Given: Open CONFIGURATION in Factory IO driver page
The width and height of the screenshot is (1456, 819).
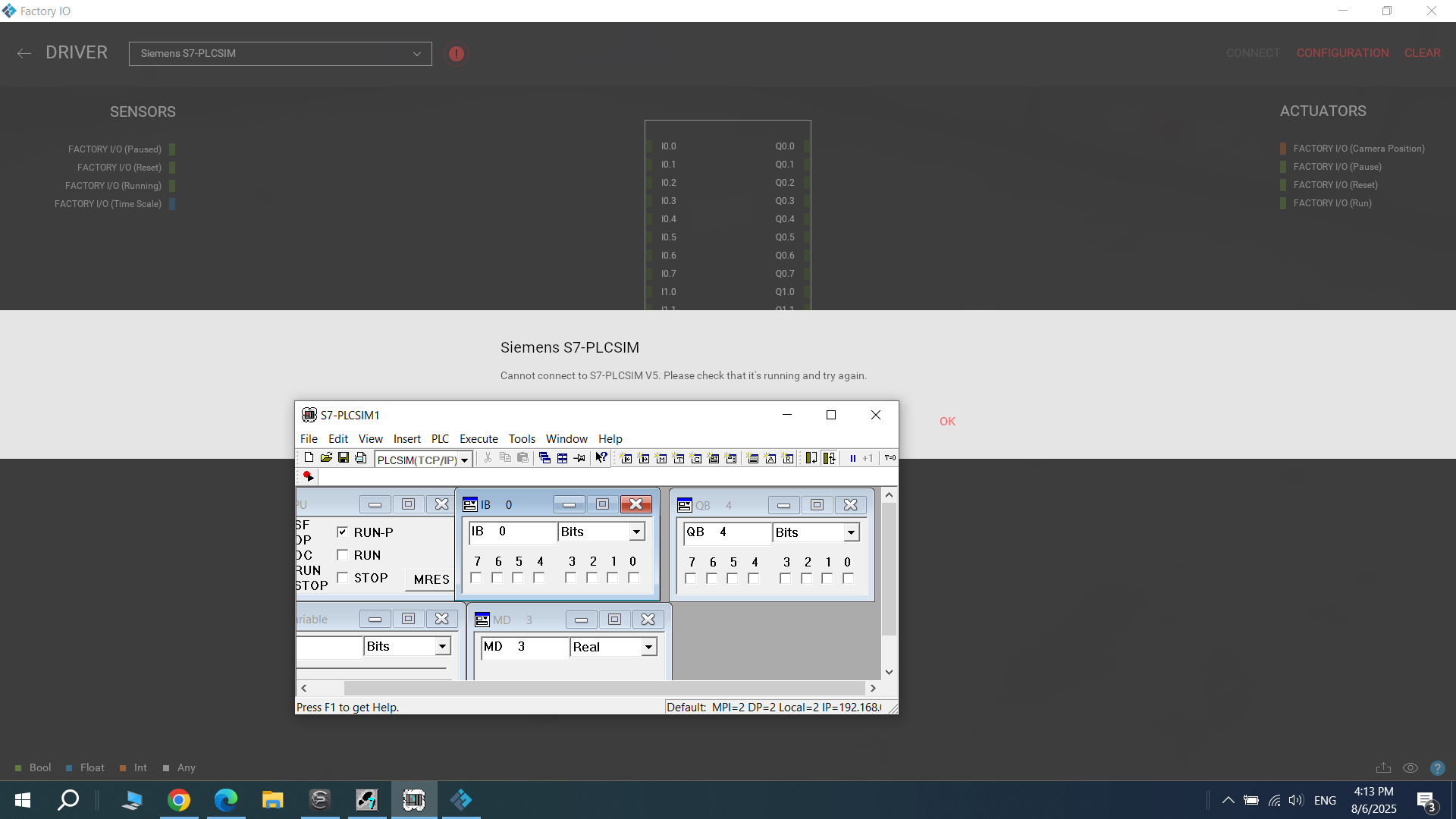Looking at the screenshot, I should [1343, 53].
